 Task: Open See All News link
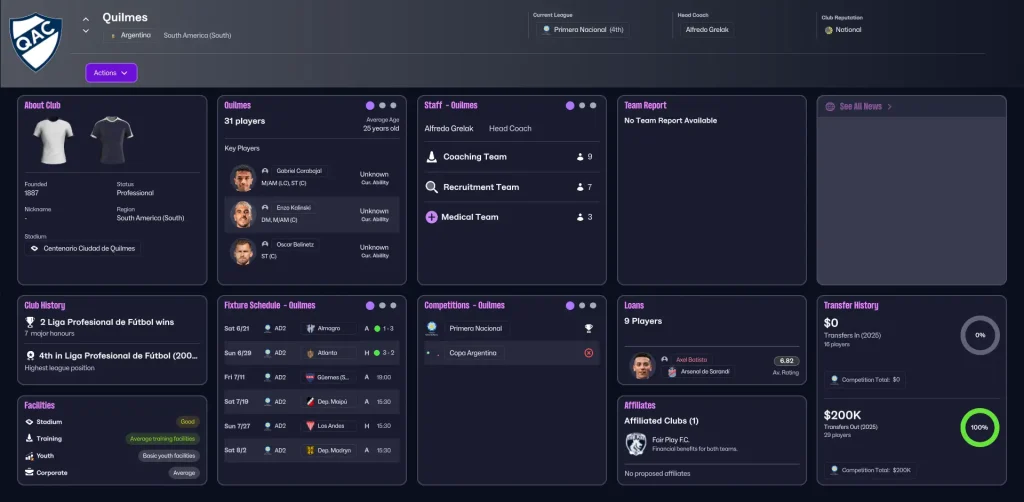[866, 106]
